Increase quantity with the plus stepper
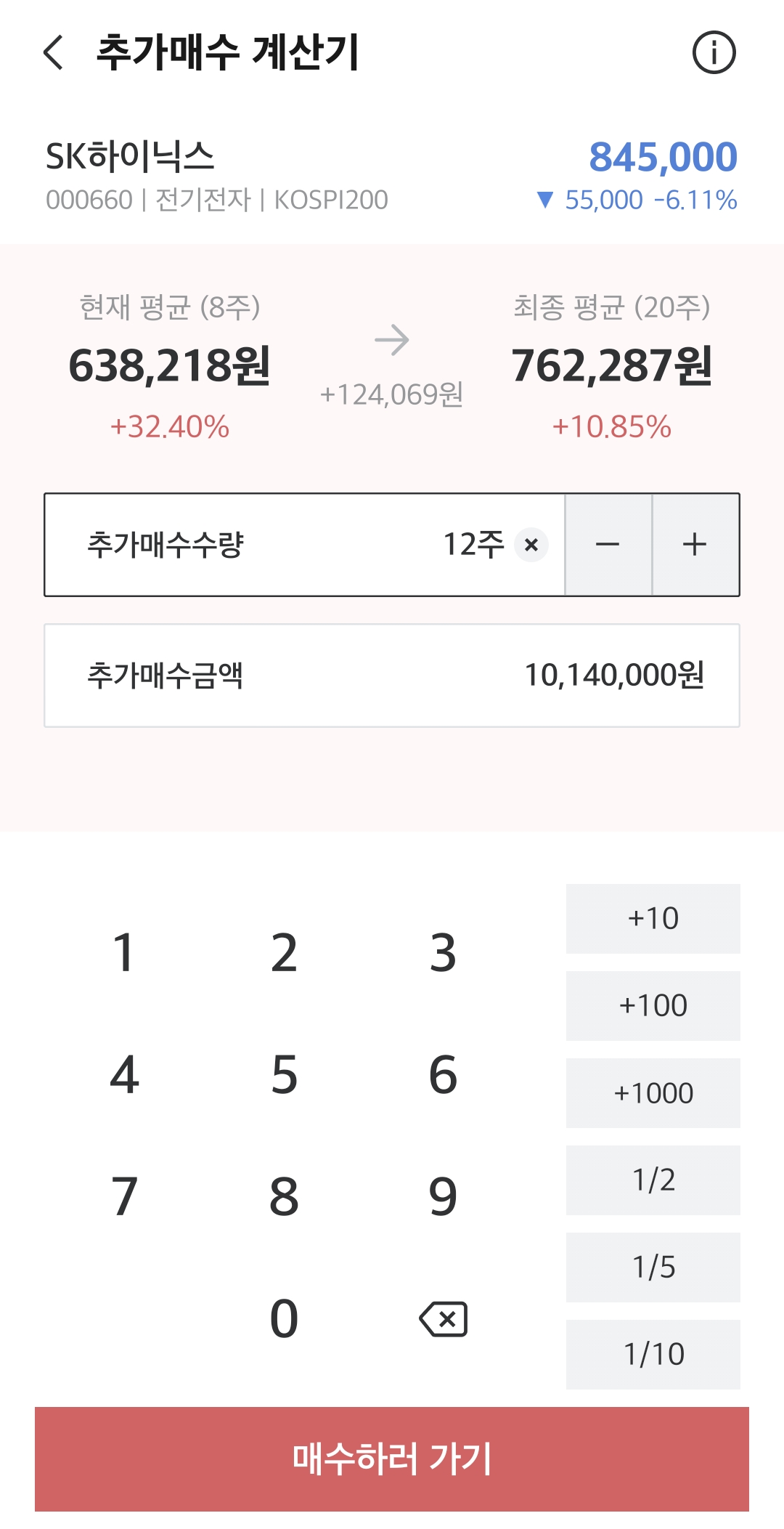The image size is (784, 1529). [695, 545]
